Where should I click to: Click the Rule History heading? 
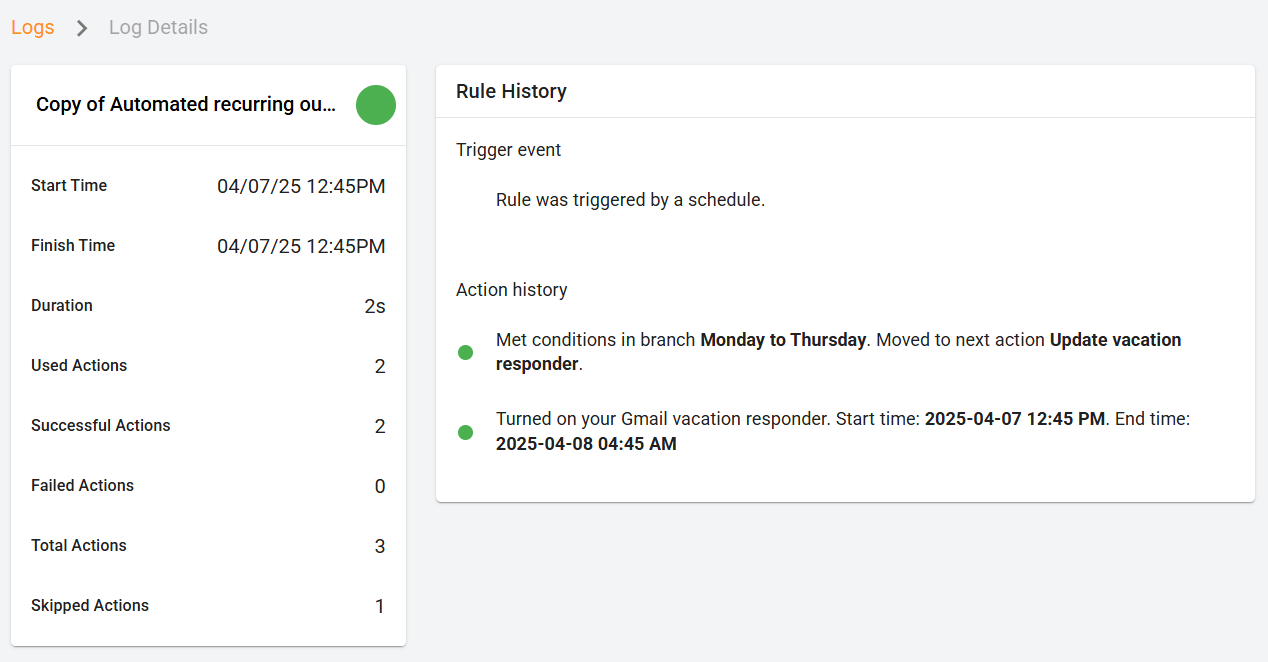point(511,91)
